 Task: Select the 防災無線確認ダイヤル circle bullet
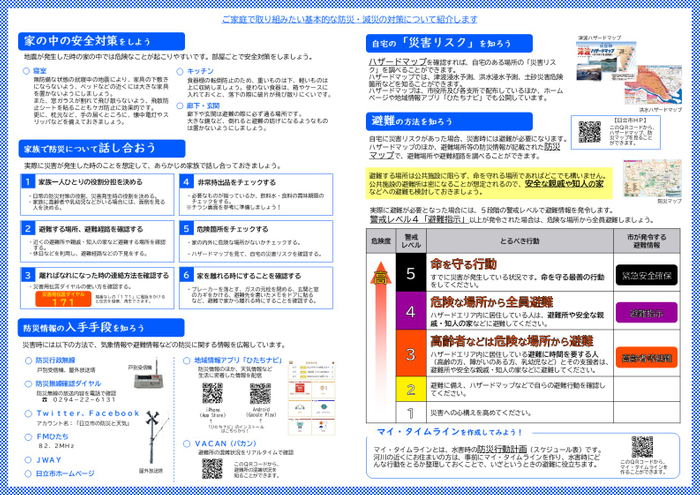(x=29, y=384)
